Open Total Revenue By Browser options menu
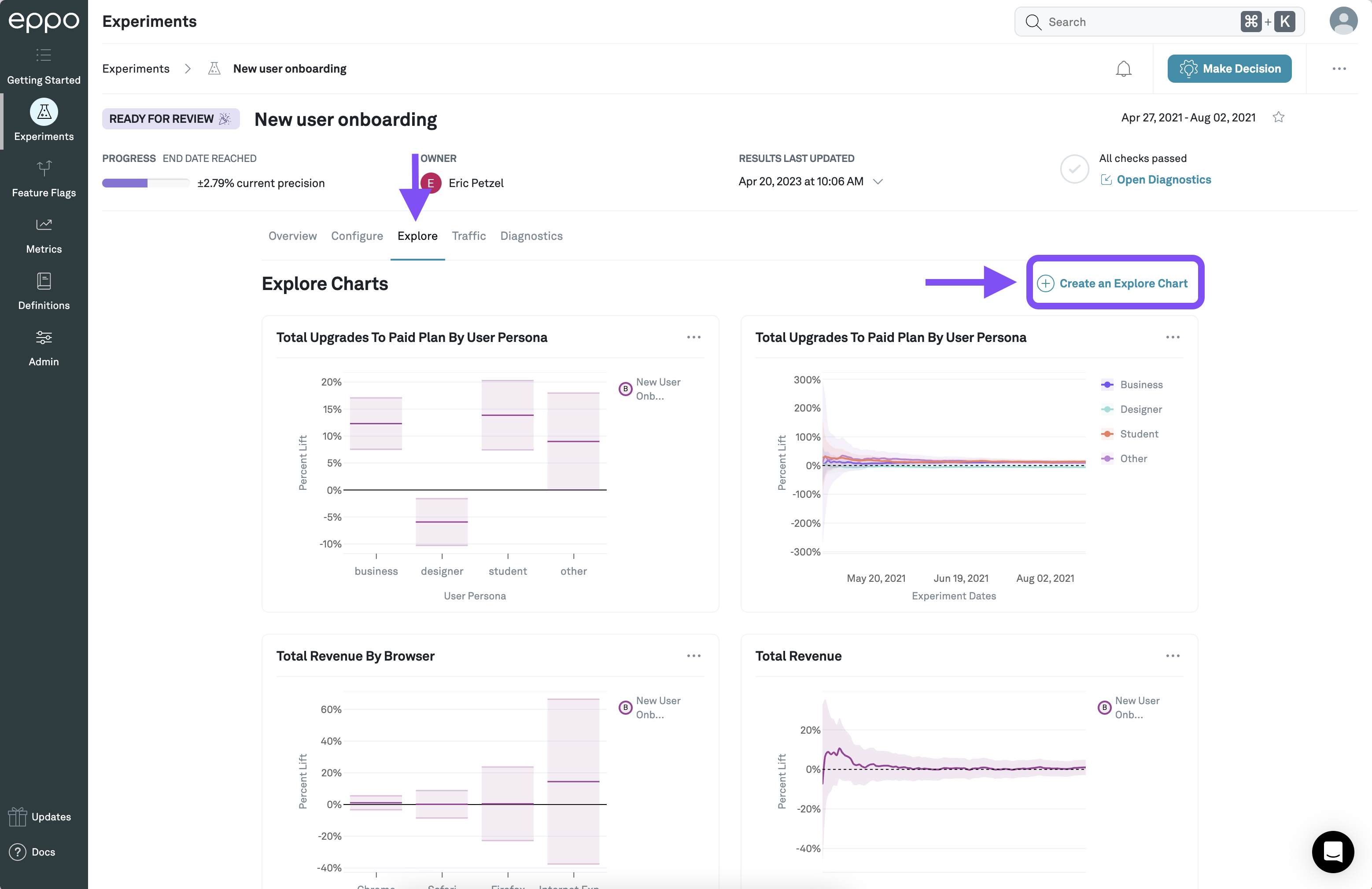 pos(693,656)
